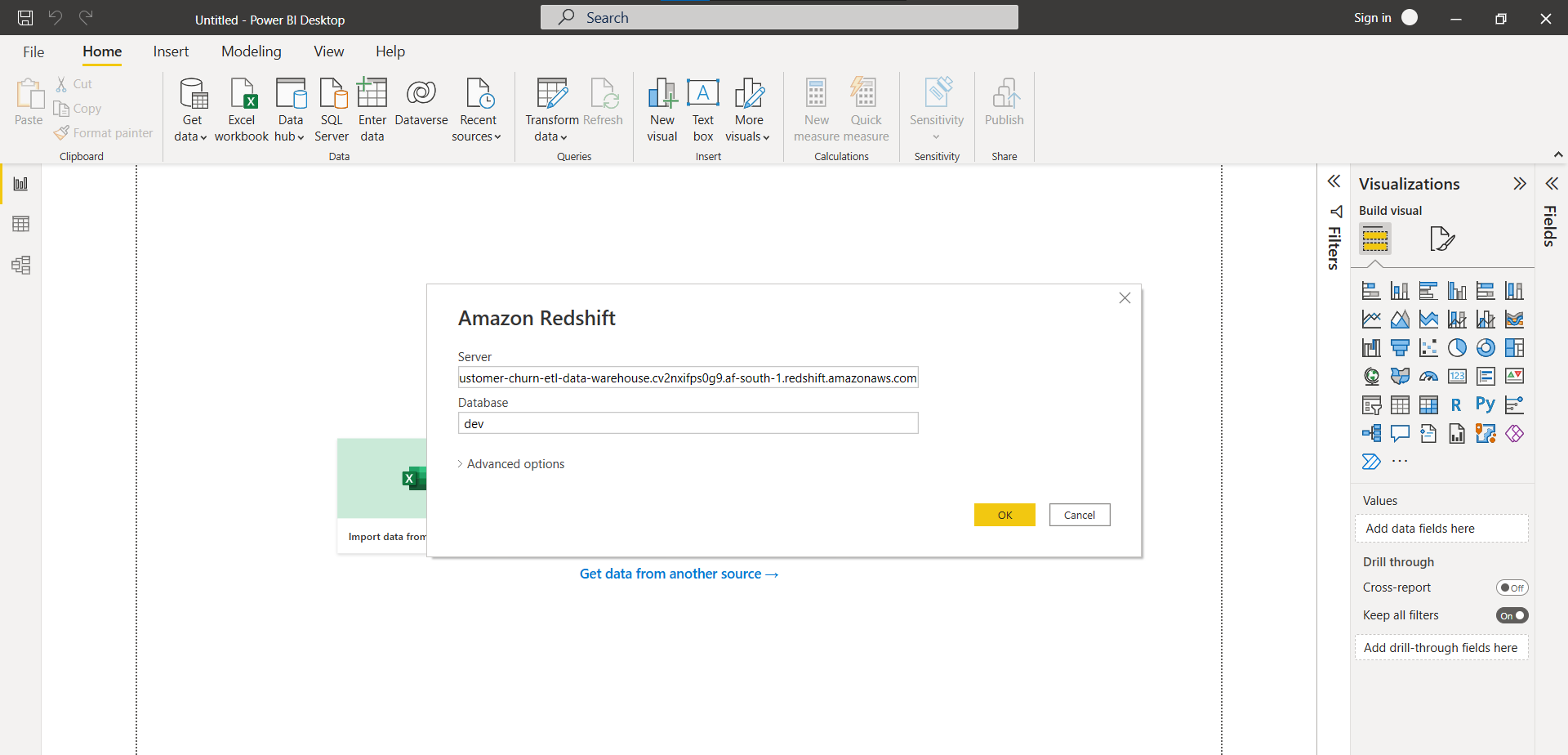The width and height of the screenshot is (1568, 755).
Task: Select the Q&A speech bubble visual
Action: pos(1400,434)
